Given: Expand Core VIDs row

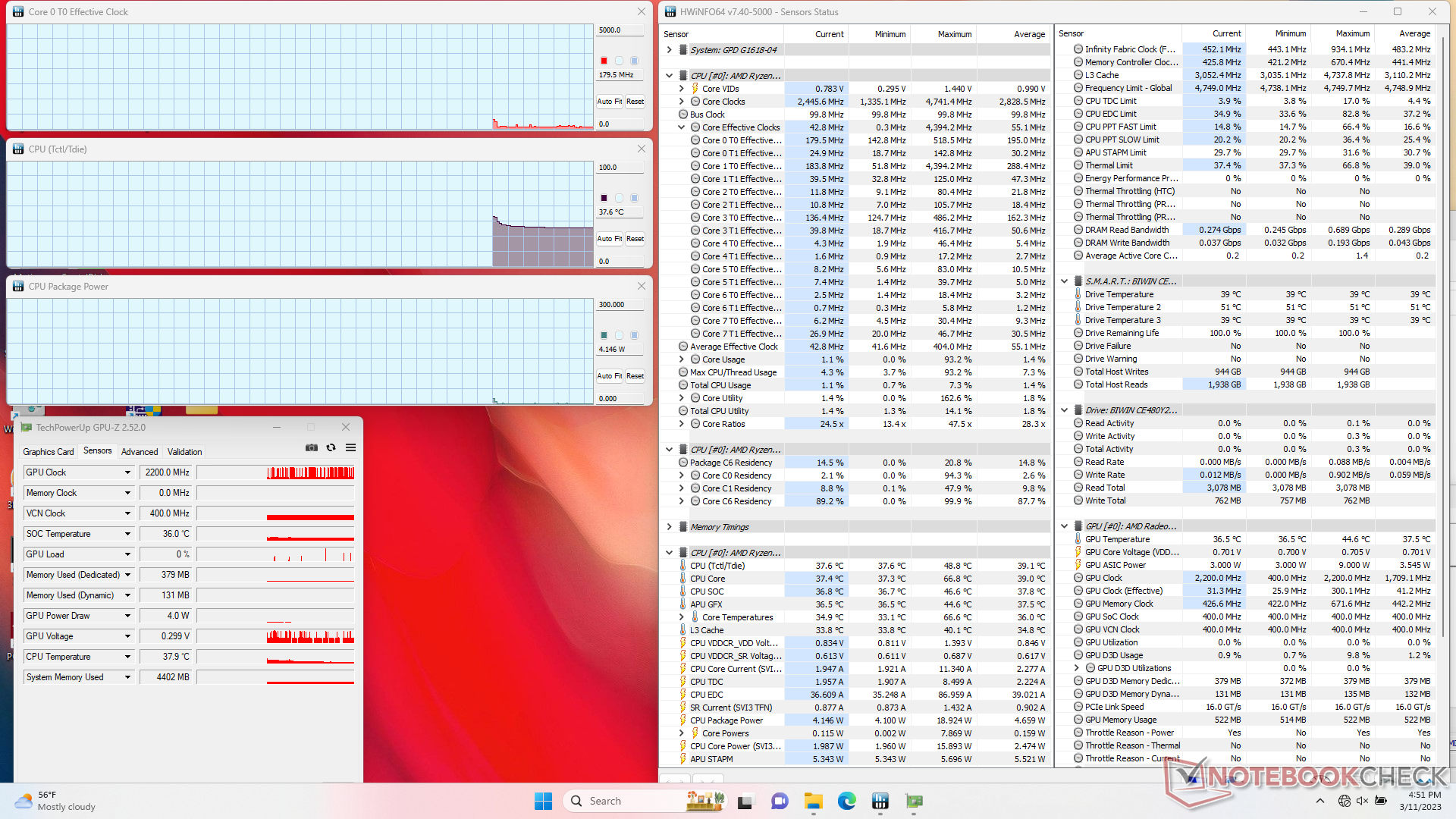Looking at the screenshot, I should click(x=681, y=89).
